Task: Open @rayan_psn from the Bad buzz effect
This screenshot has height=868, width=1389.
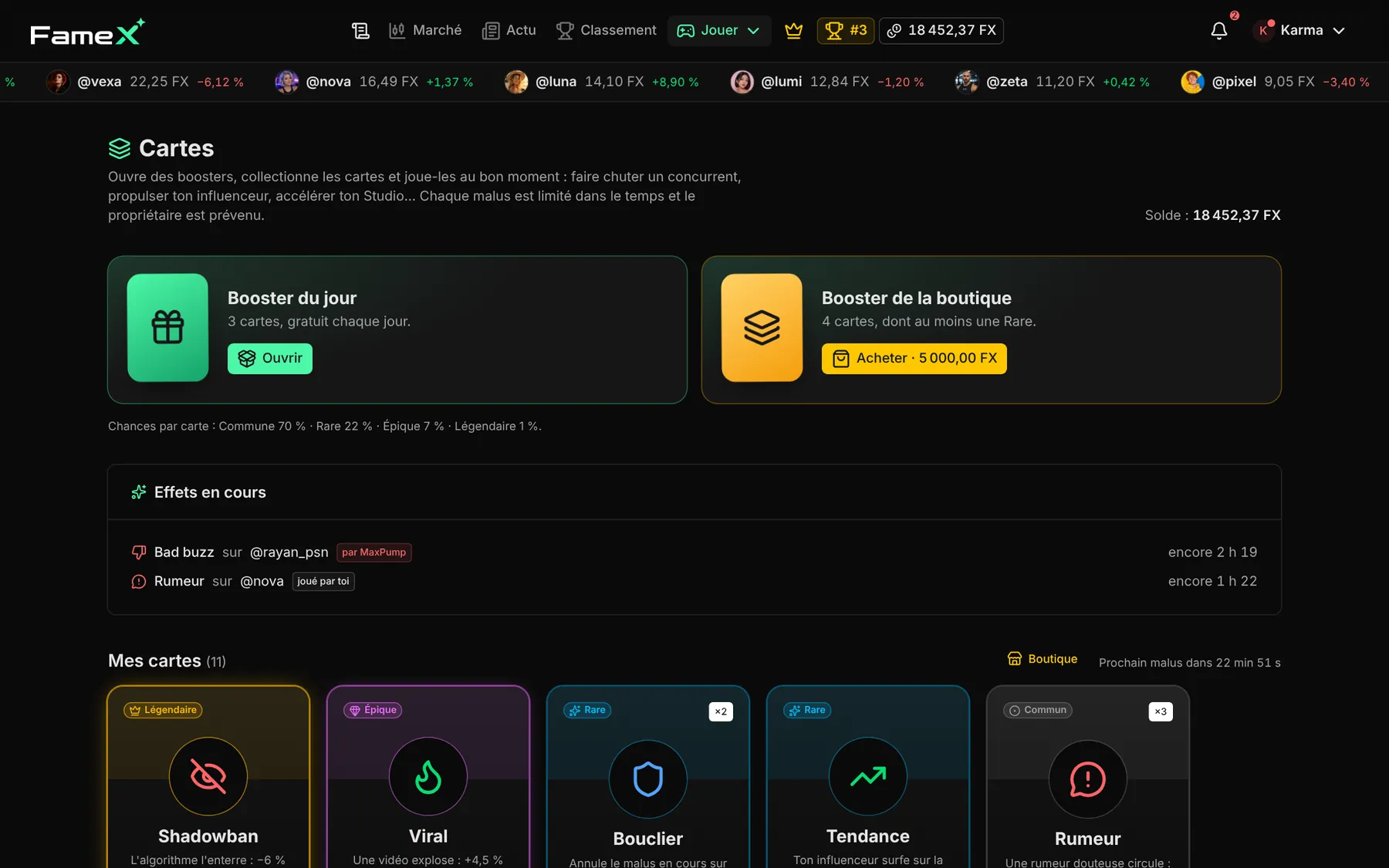Action: tap(289, 552)
